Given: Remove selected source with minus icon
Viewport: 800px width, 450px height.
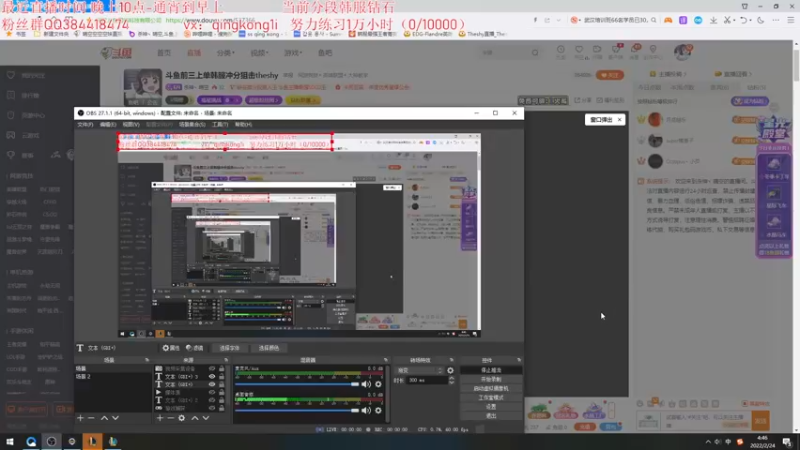Looking at the screenshot, I should pyautogui.click(x=170, y=418).
